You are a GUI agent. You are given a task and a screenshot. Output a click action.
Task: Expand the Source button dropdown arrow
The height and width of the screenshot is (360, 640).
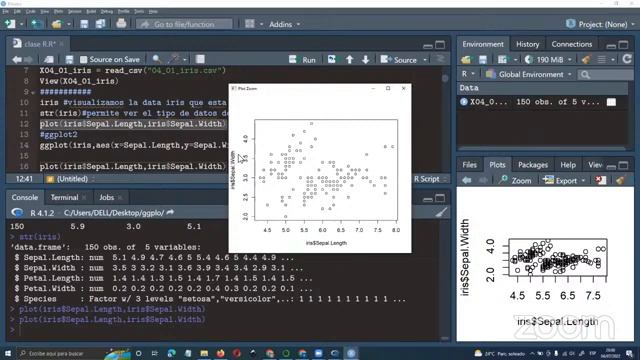tap(425, 60)
